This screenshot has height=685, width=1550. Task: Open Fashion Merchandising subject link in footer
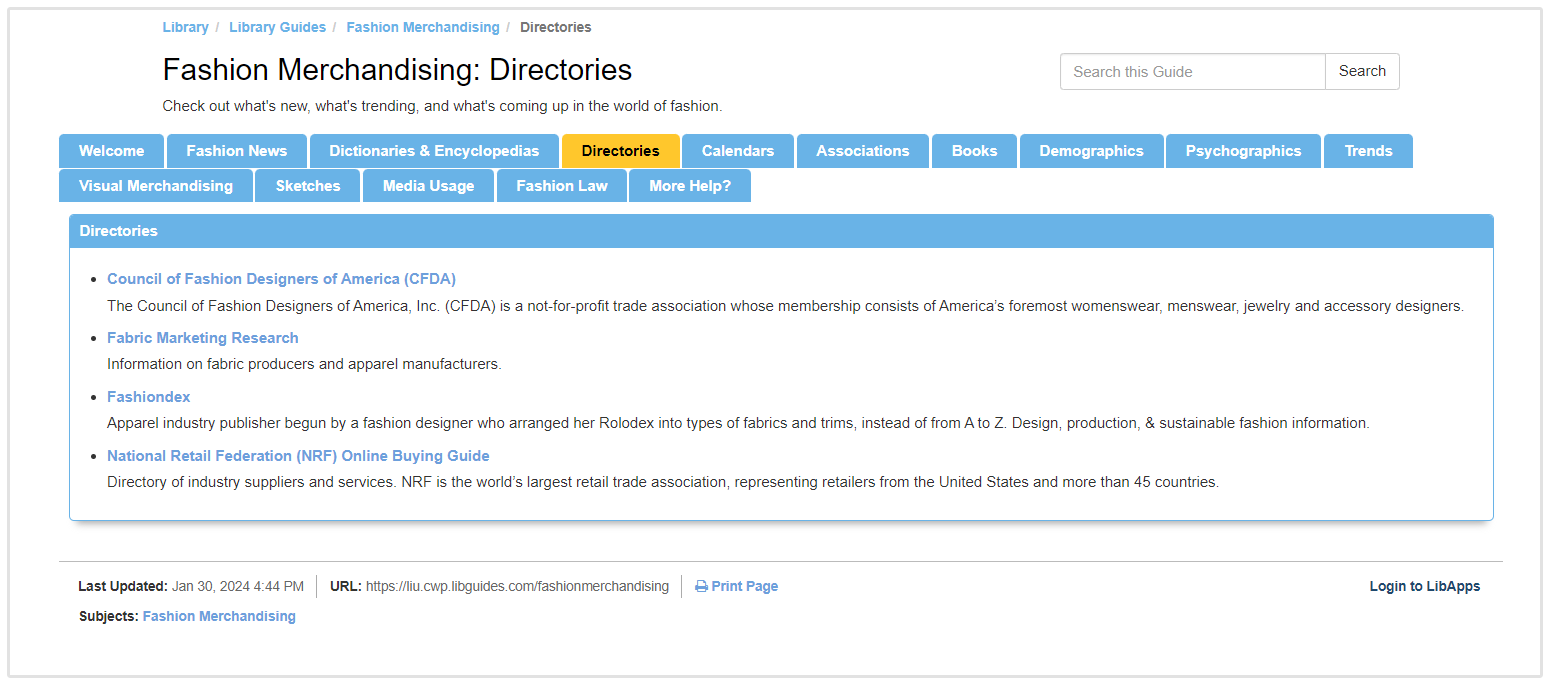point(219,617)
